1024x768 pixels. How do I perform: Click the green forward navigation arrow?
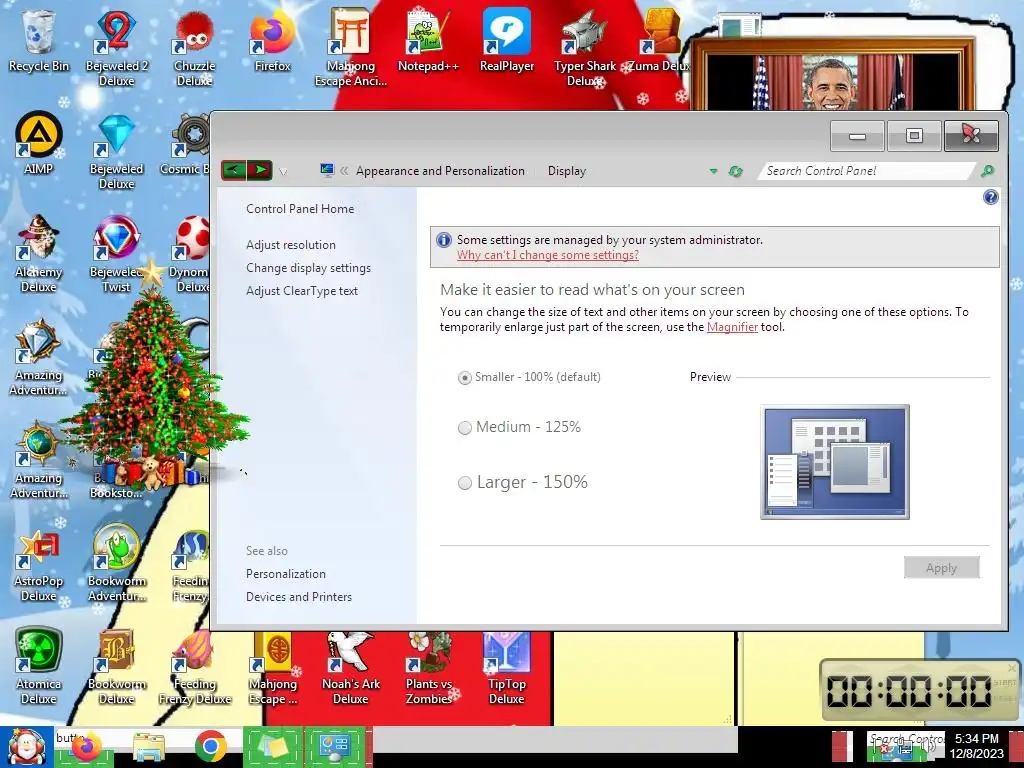pyautogui.click(x=260, y=171)
